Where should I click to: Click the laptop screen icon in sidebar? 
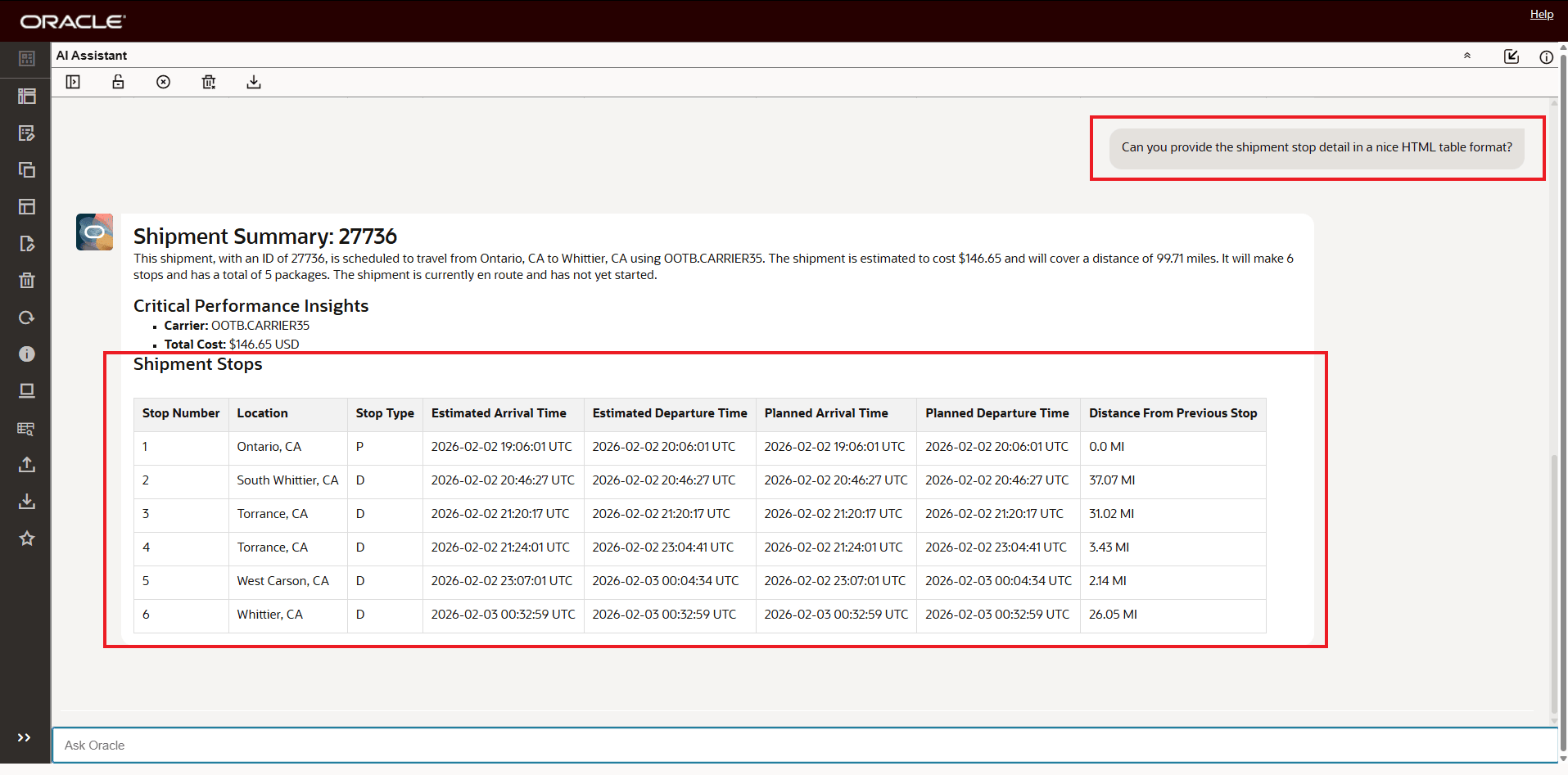tap(26, 390)
